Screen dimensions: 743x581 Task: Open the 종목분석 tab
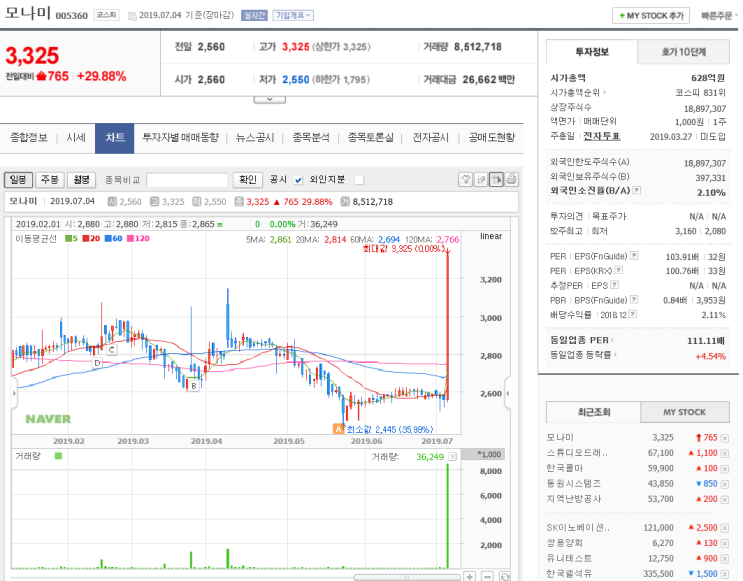(x=311, y=137)
